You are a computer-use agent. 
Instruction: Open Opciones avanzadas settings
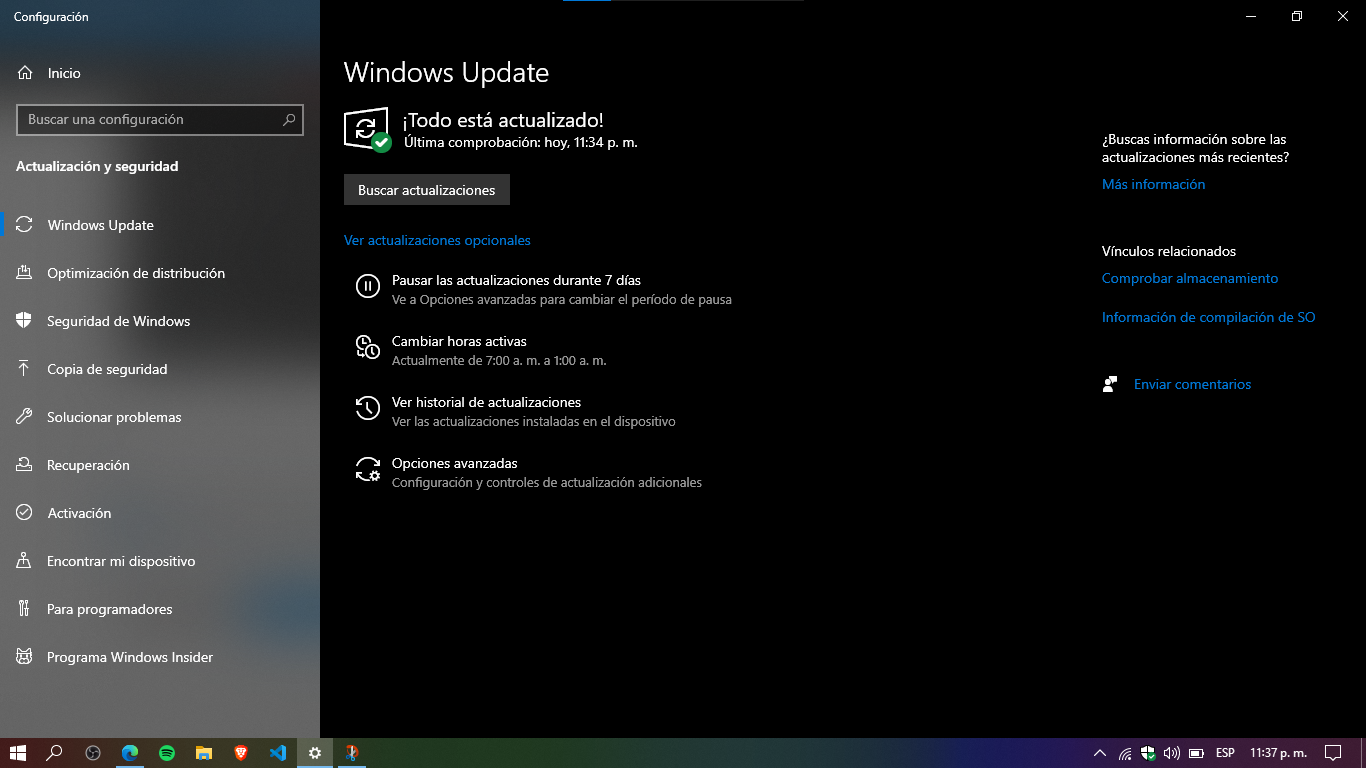(x=528, y=472)
